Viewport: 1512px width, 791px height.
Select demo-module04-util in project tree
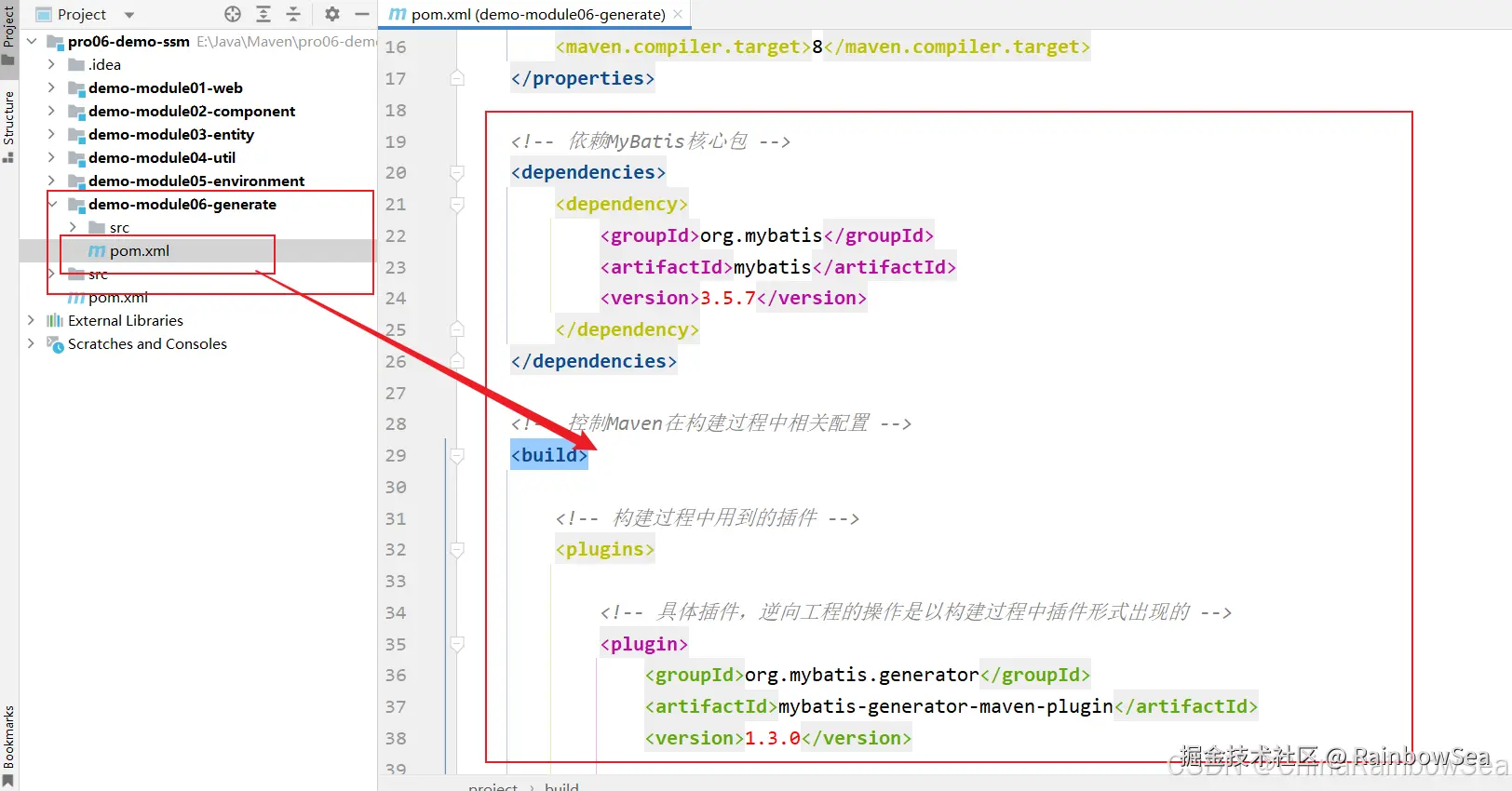point(162,157)
